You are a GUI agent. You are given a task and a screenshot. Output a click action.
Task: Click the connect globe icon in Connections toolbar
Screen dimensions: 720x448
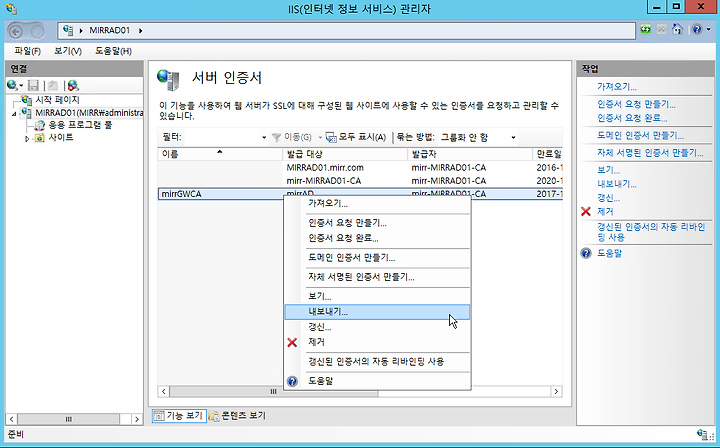click(x=12, y=85)
